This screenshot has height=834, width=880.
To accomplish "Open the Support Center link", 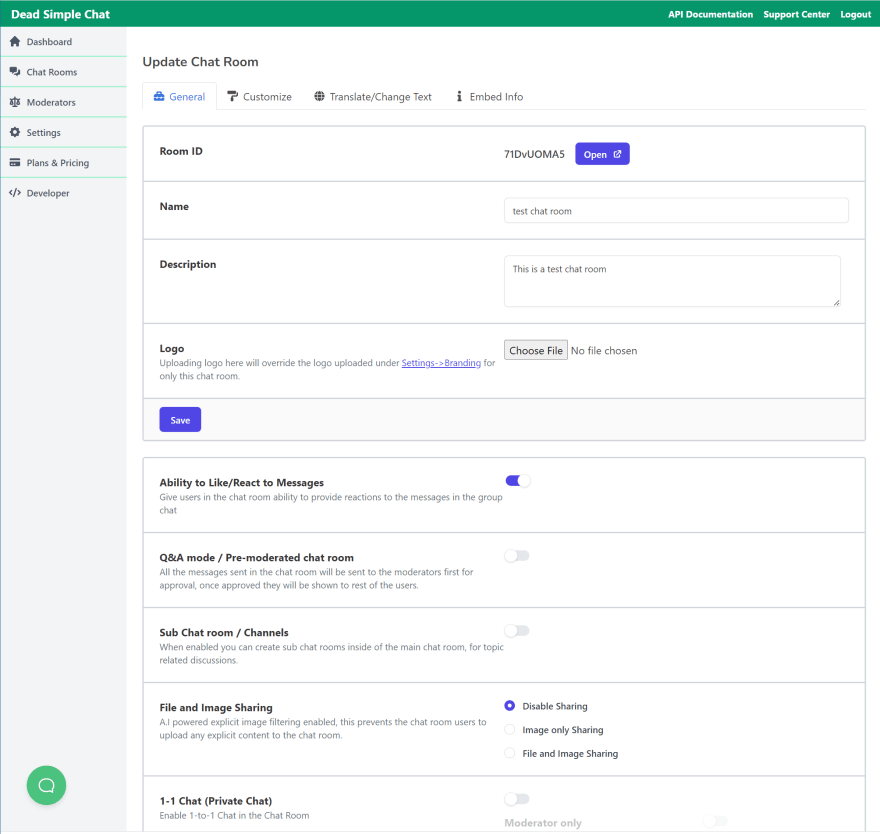I will (x=796, y=14).
